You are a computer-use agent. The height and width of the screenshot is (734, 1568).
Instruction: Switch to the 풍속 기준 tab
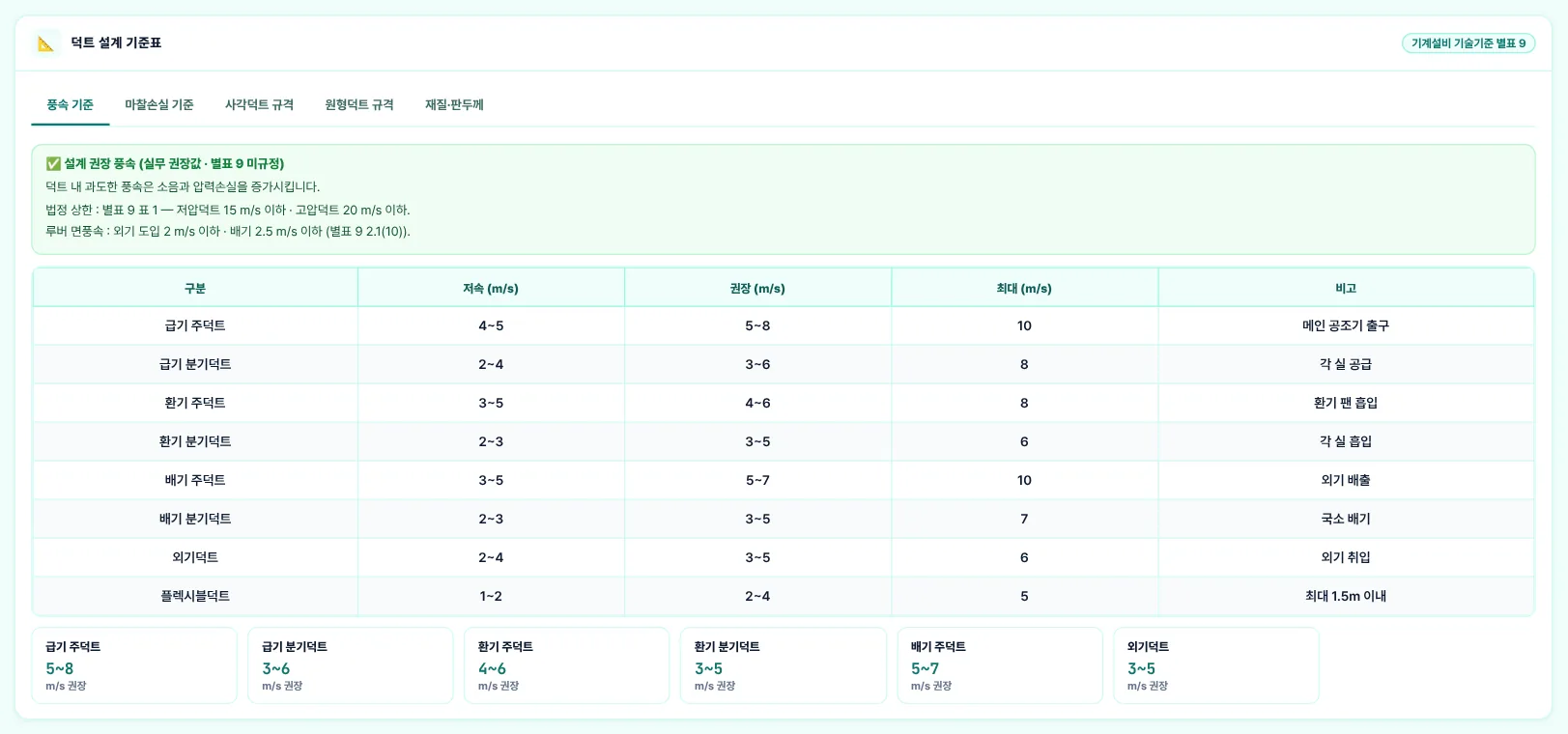71,104
